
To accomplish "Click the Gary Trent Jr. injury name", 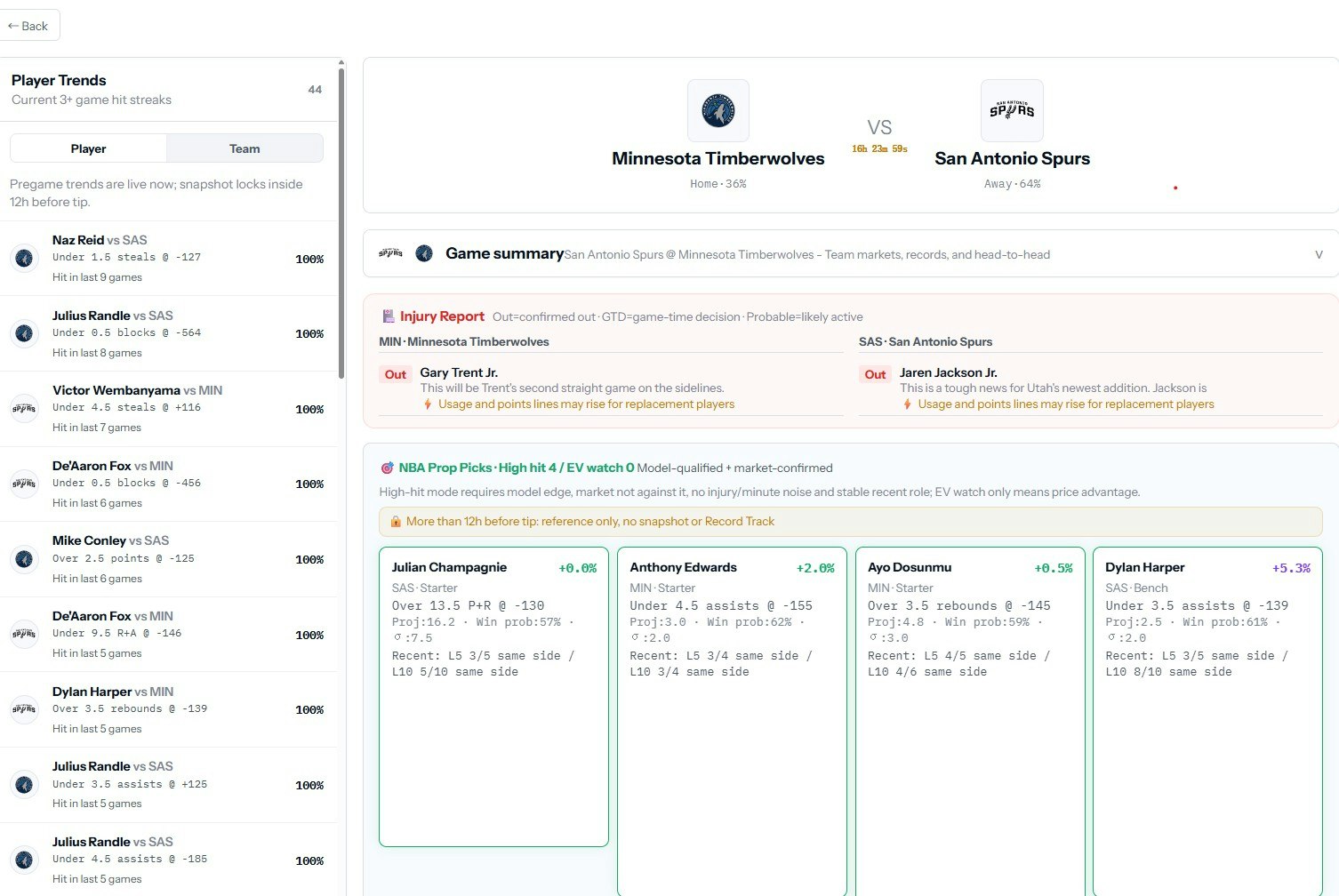I will [x=459, y=372].
